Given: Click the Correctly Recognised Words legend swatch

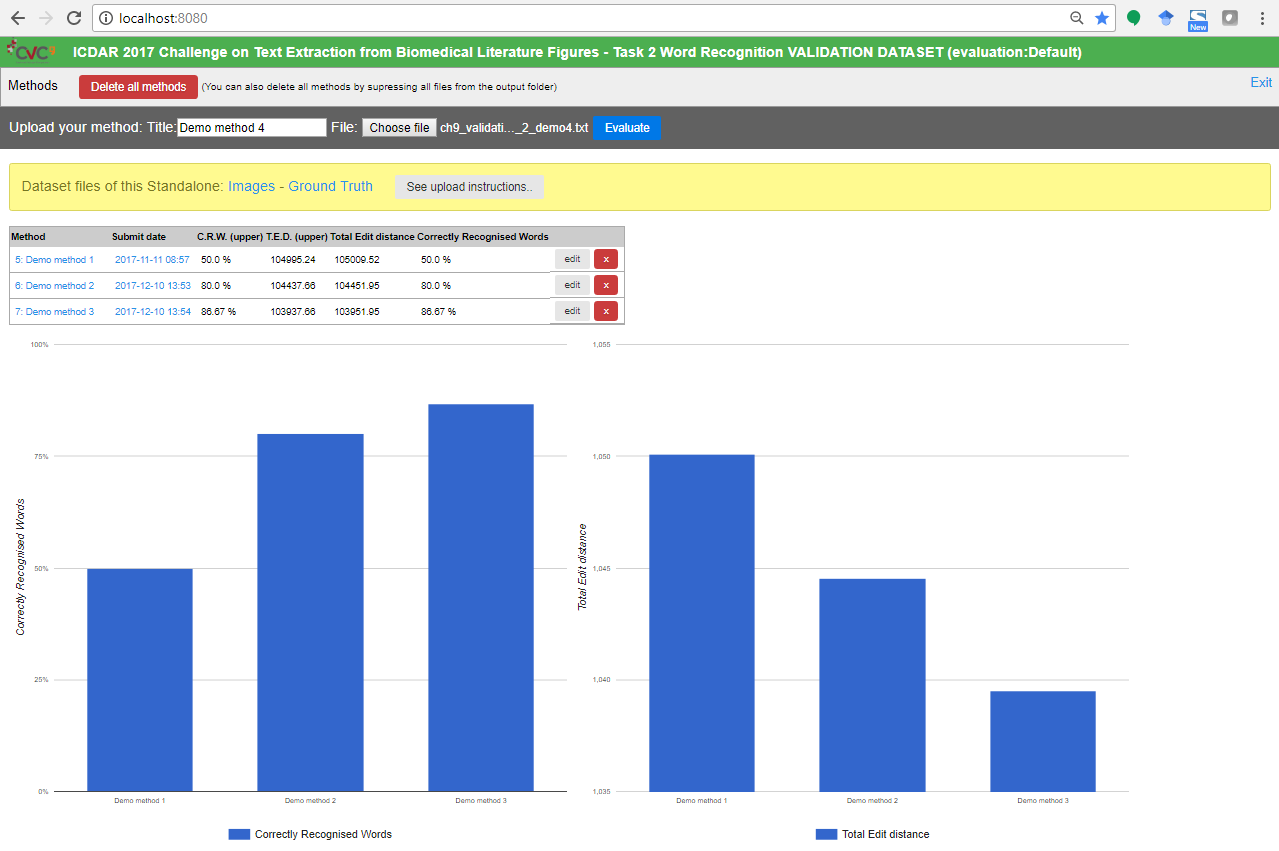Looking at the screenshot, I should [x=239, y=834].
